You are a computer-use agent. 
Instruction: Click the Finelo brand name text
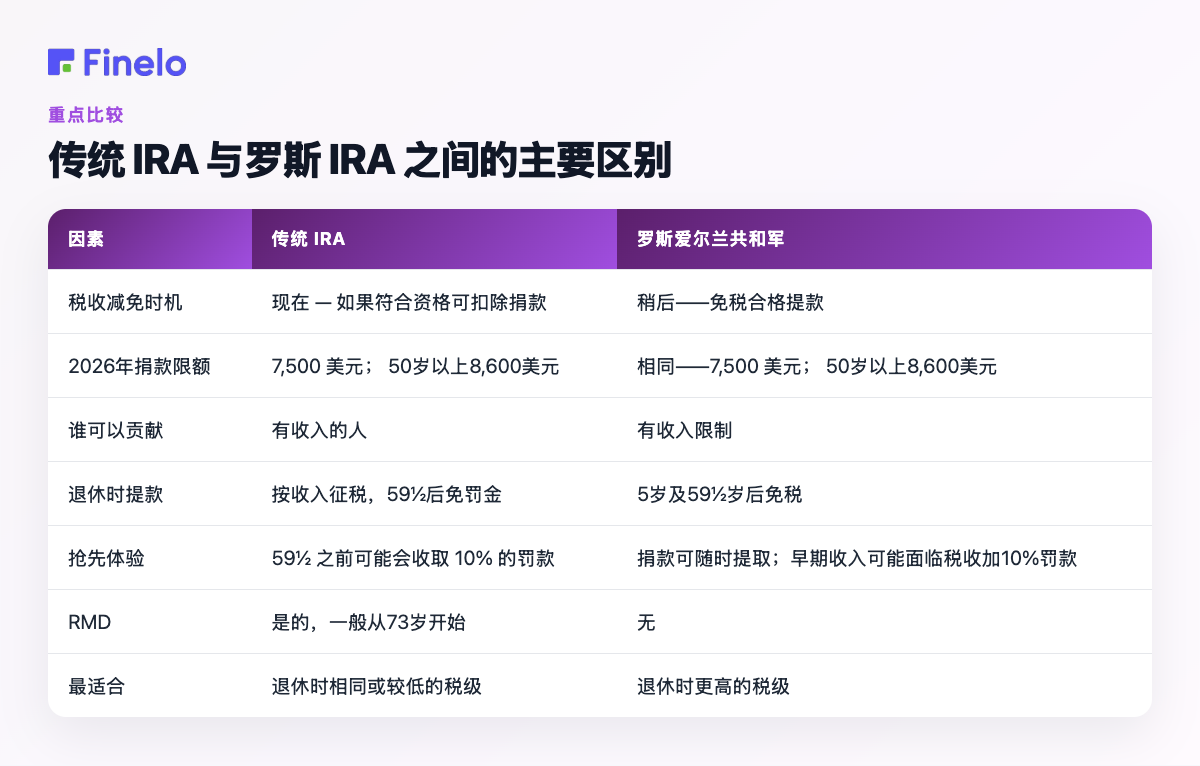[135, 62]
